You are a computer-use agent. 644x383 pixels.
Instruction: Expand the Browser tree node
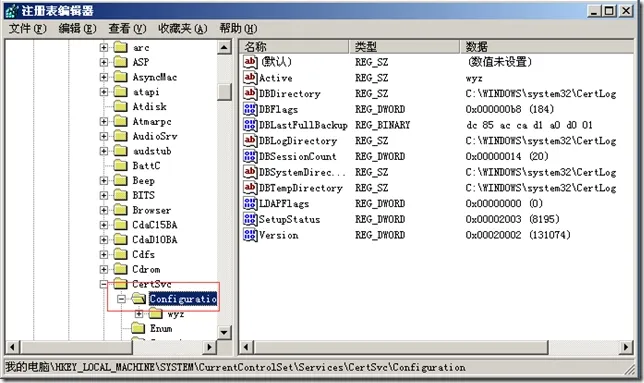tap(104, 210)
